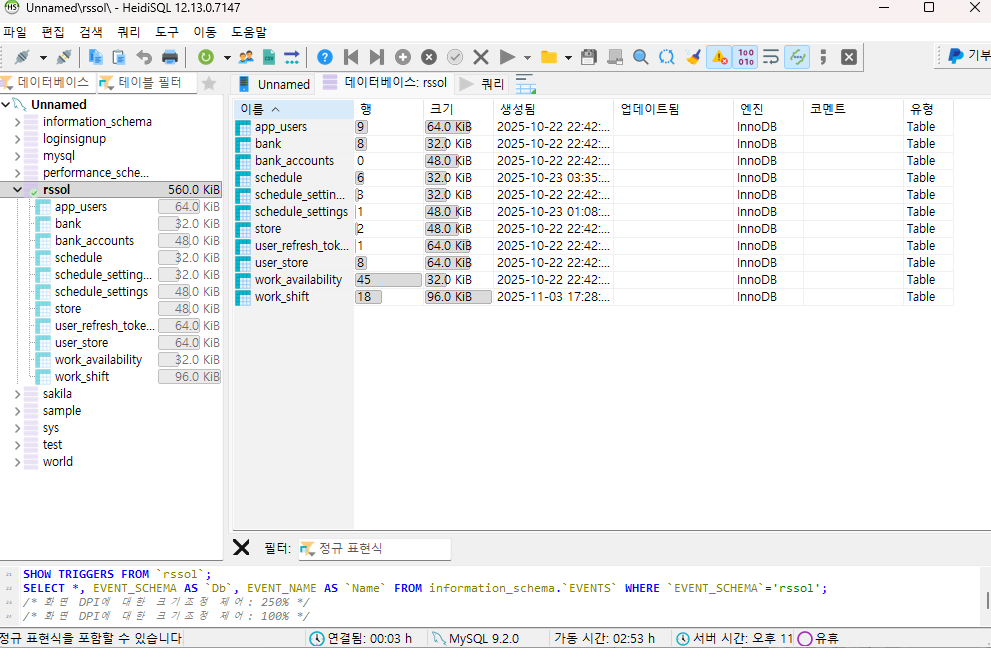991x648 pixels.
Task: Switch to the 쿼리 tab next to rssol
Action: pyautogui.click(x=483, y=84)
